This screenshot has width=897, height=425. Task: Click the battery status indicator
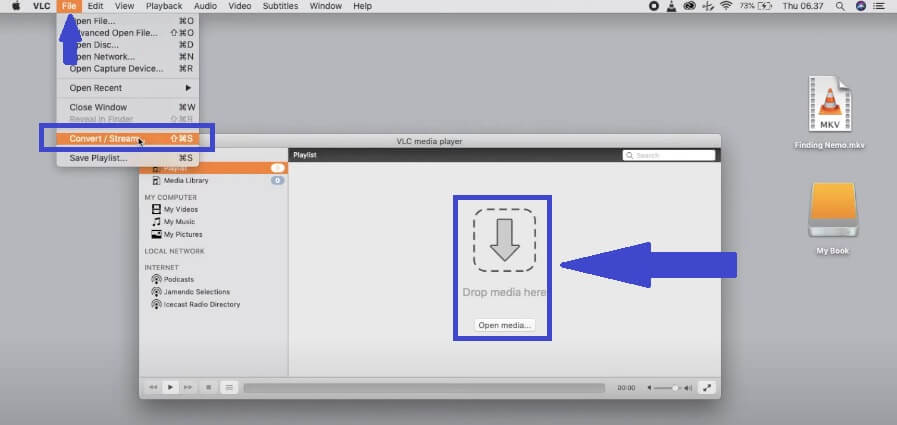(756, 6)
